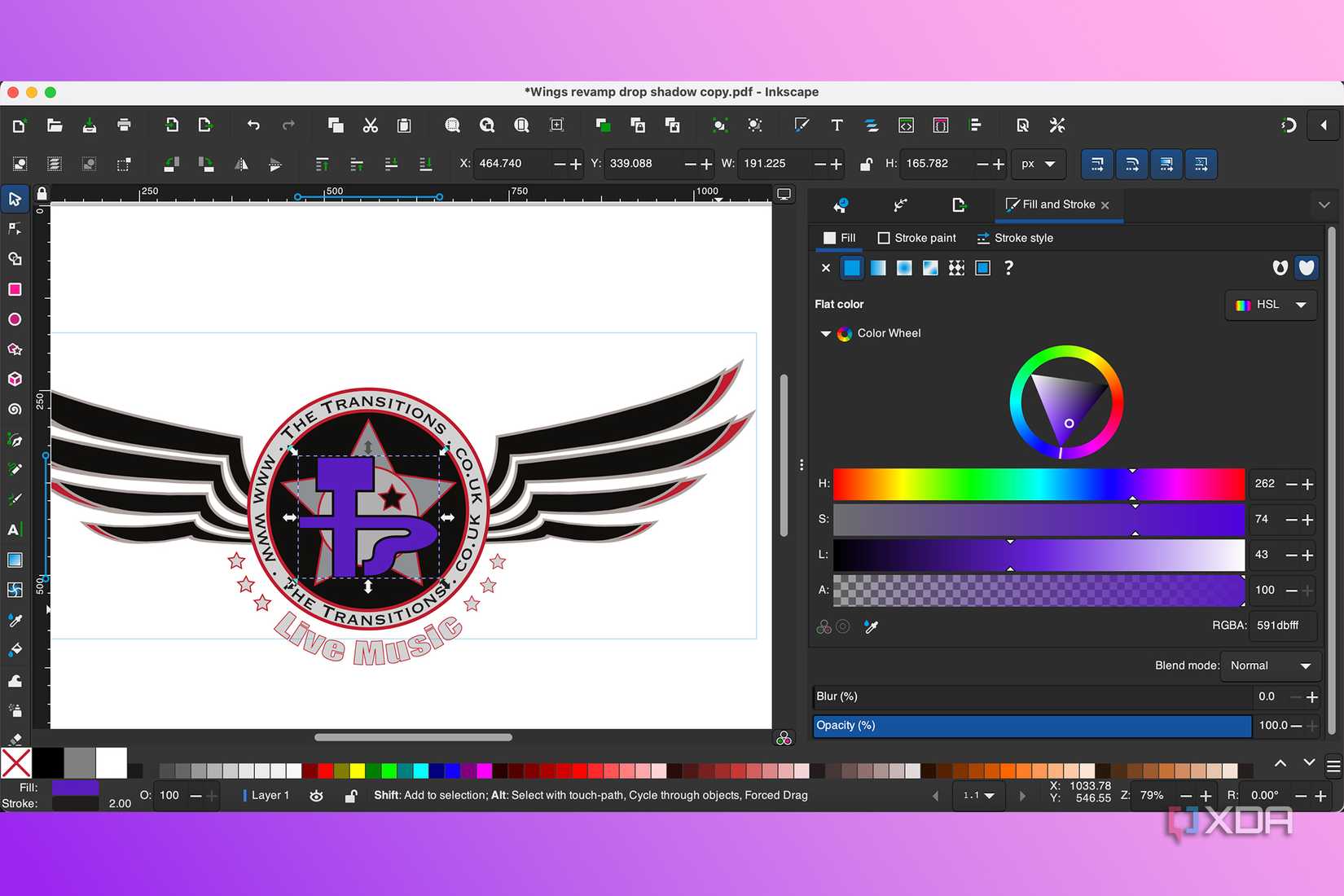Click inside the RGBA value field
This screenshot has width=1344, height=896.
[x=1281, y=626]
